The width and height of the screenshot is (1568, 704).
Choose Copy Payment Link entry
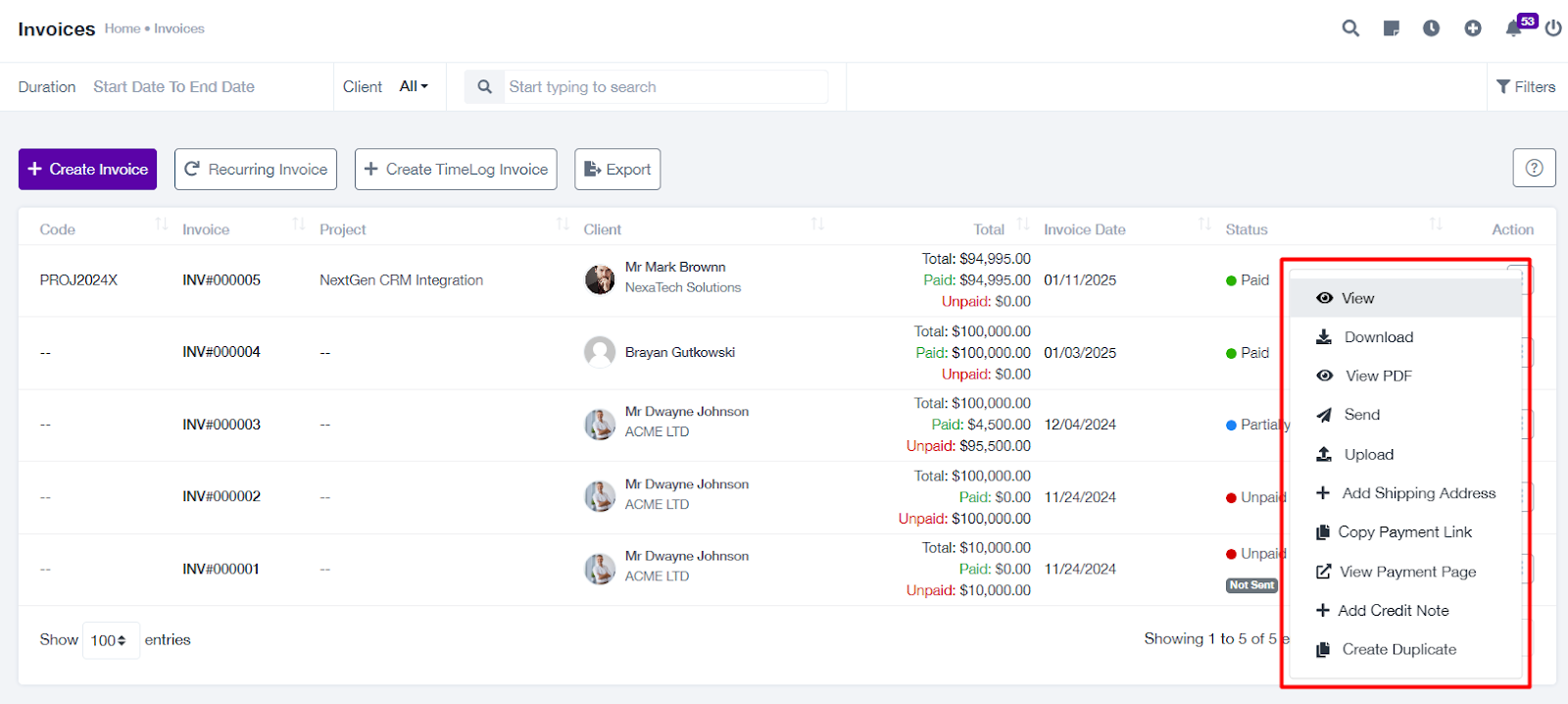click(x=1405, y=532)
